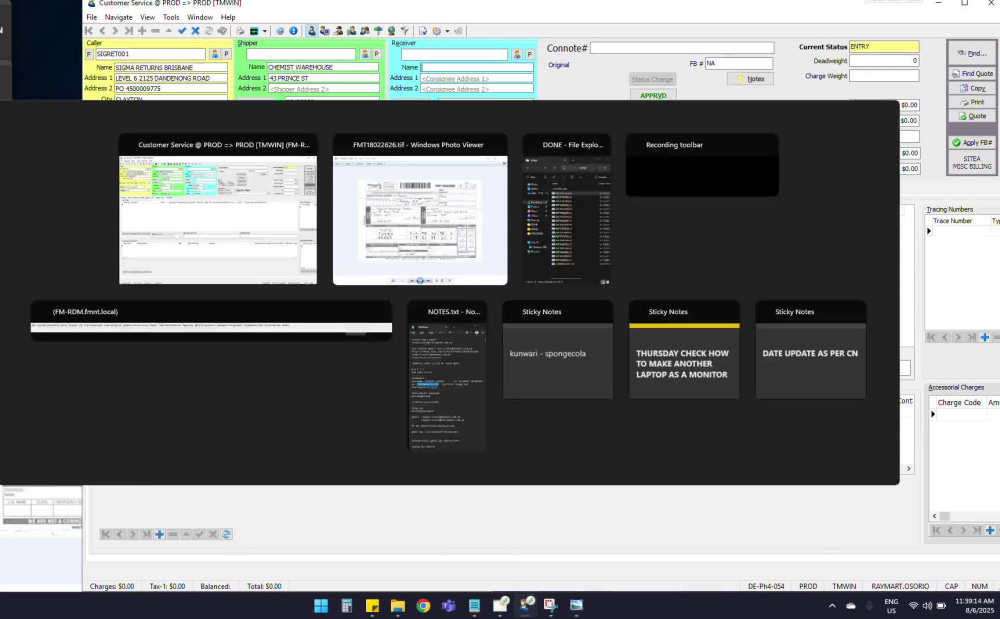Click the Apply FB# button
The width and height of the screenshot is (1000, 619).
pyautogui.click(x=972, y=142)
